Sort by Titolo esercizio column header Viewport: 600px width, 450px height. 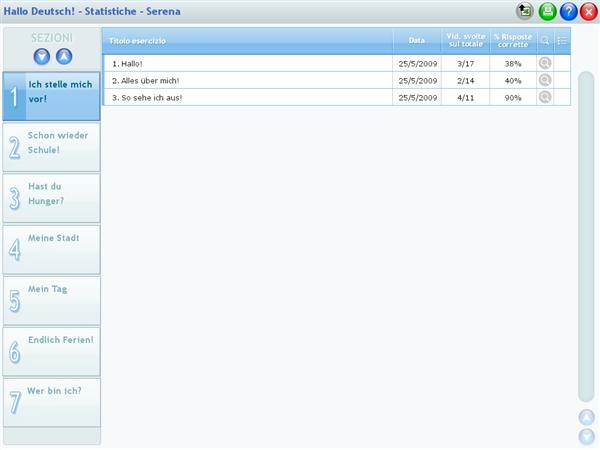click(x=247, y=41)
